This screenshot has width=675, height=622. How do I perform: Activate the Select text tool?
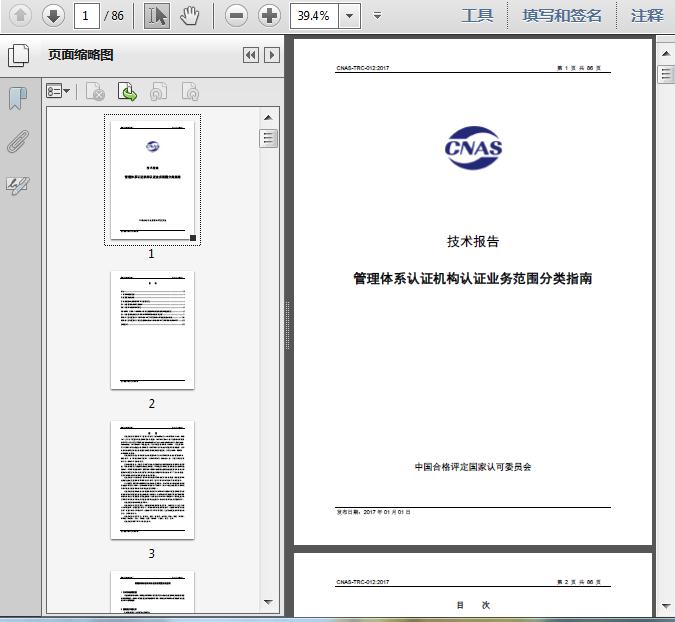click(157, 15)
